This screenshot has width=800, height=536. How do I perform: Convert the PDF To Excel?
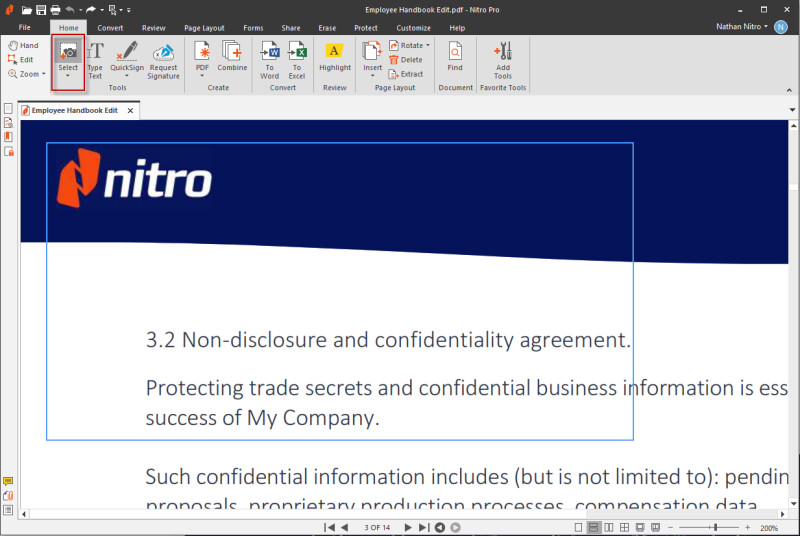(297, 59)
